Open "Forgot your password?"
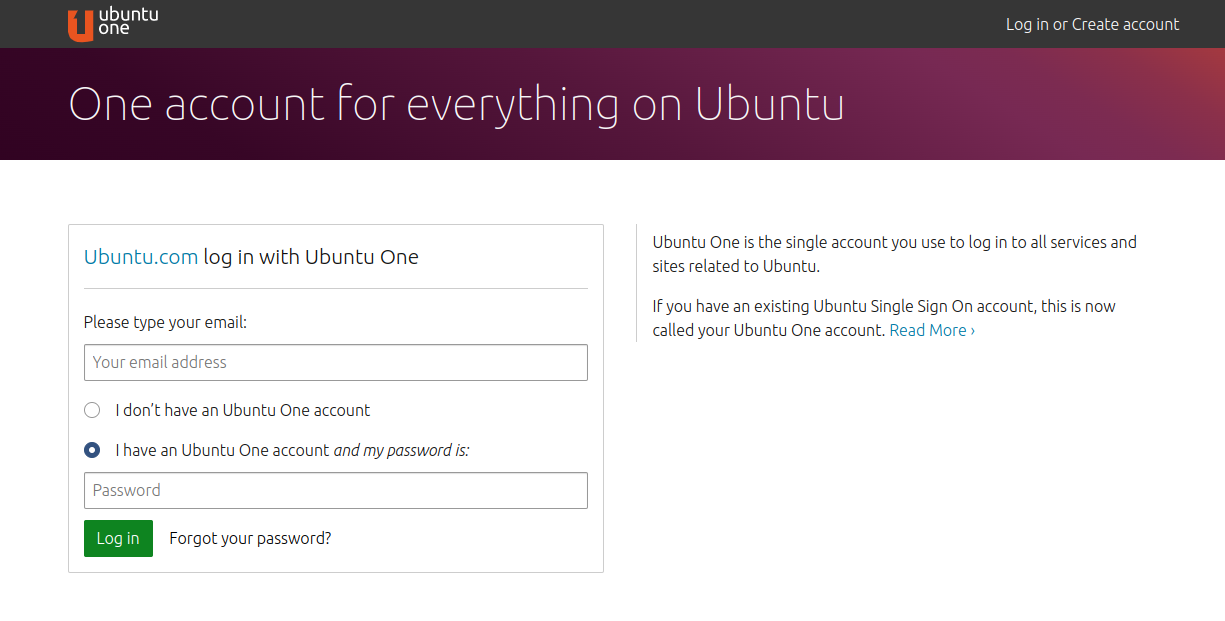 tap(249, 538)
